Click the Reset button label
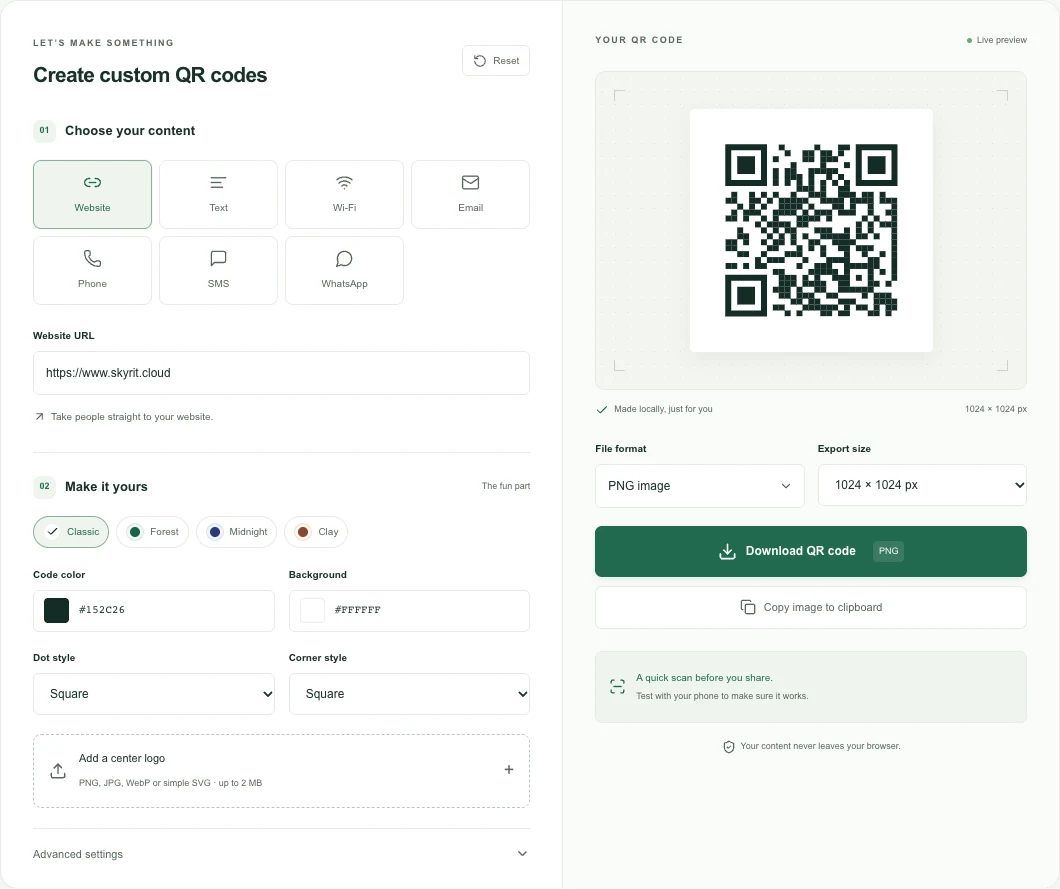Screen dimensions: 1060x889 (506, 61)
